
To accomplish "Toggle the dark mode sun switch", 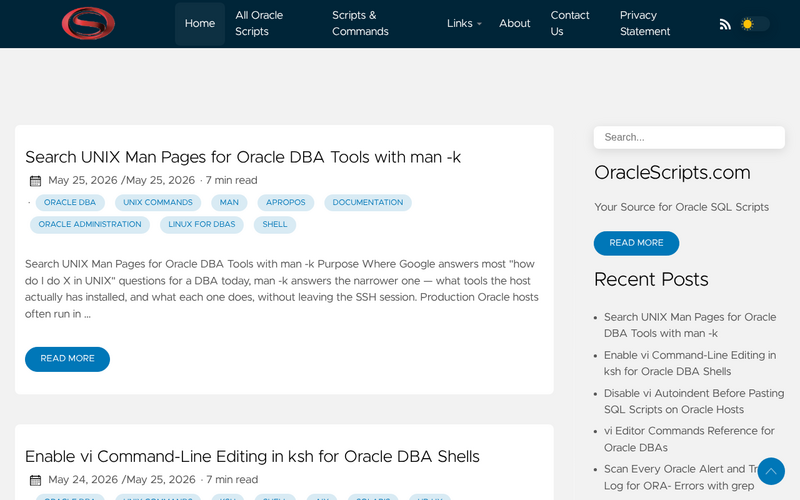I will tap(755, 24).
